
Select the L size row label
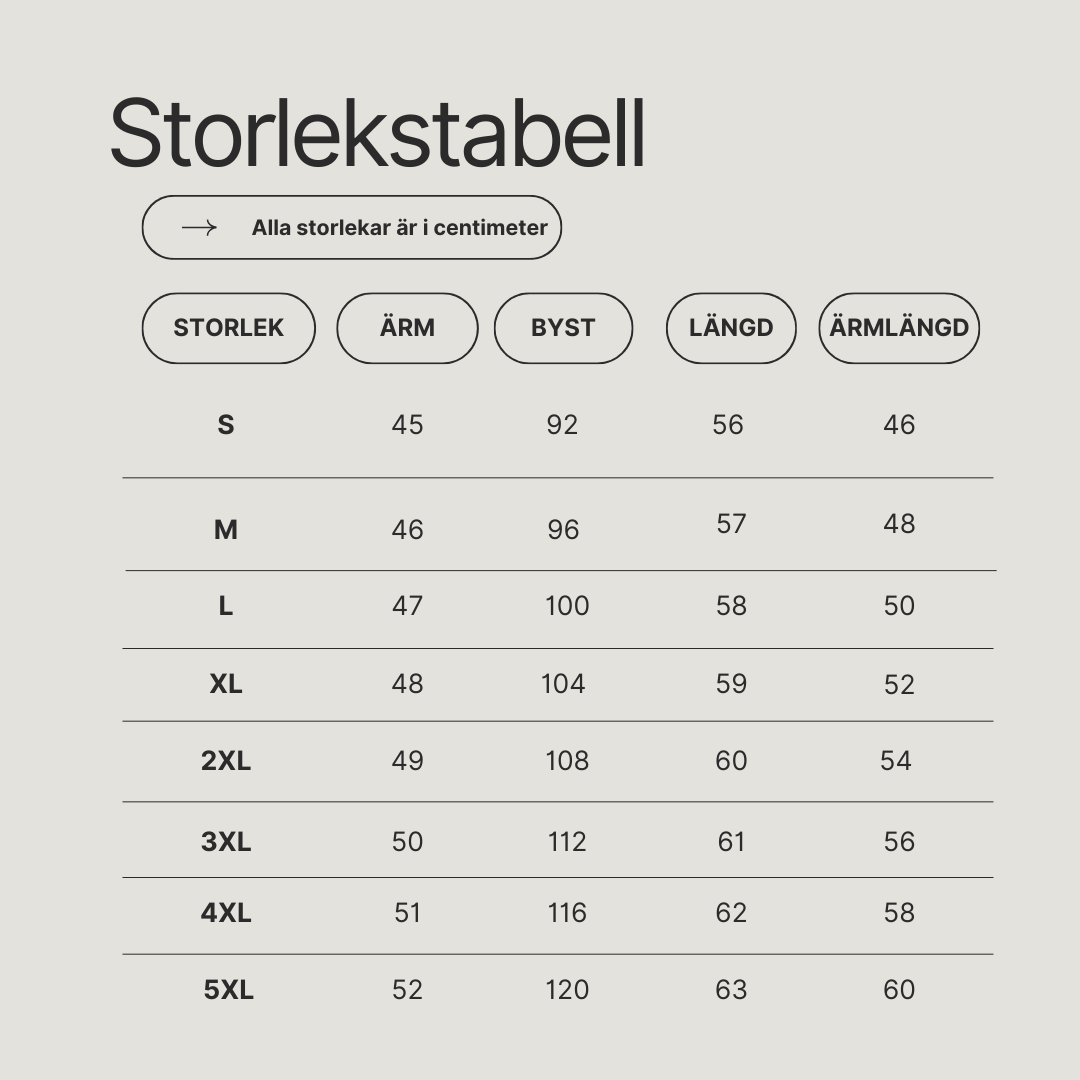click(x=226, y=606)
